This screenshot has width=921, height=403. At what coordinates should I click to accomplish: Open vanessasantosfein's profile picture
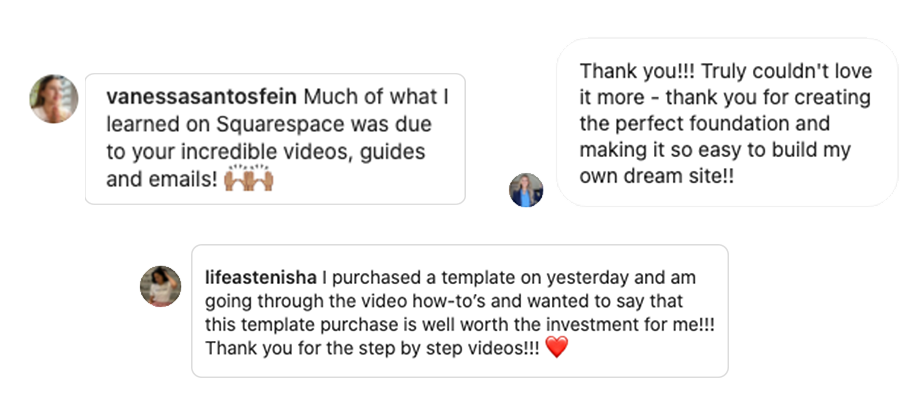[54, 99]
